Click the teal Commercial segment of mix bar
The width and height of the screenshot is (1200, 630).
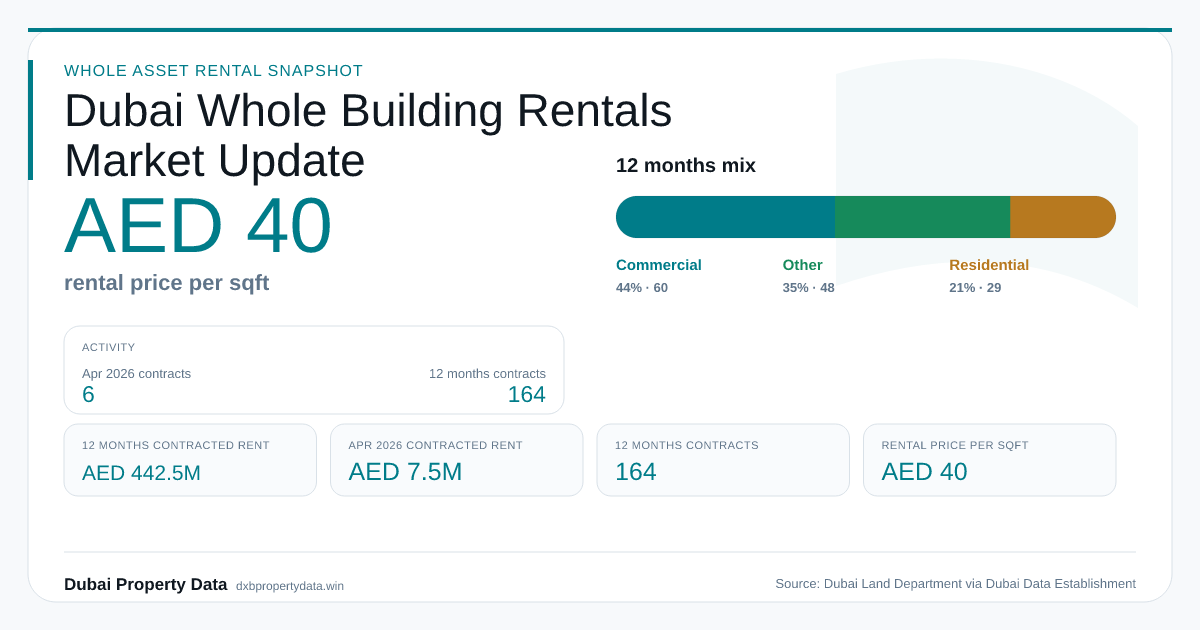click(x=726, y=217)
